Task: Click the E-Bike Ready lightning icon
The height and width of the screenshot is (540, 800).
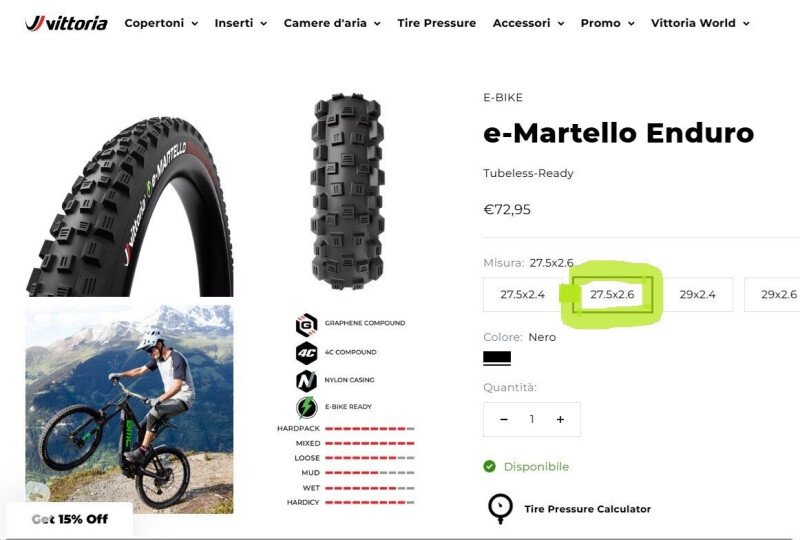Action: (x=307, y=407)
